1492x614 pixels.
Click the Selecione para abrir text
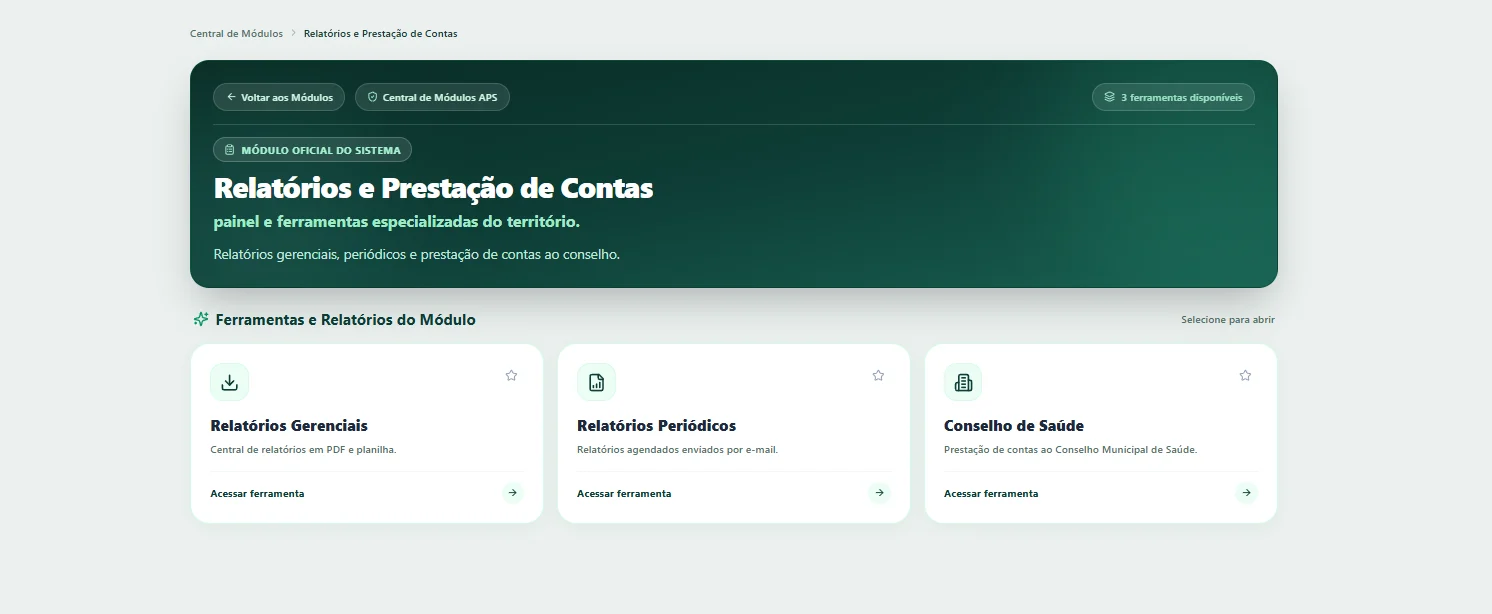click(x=1228, y=320)
